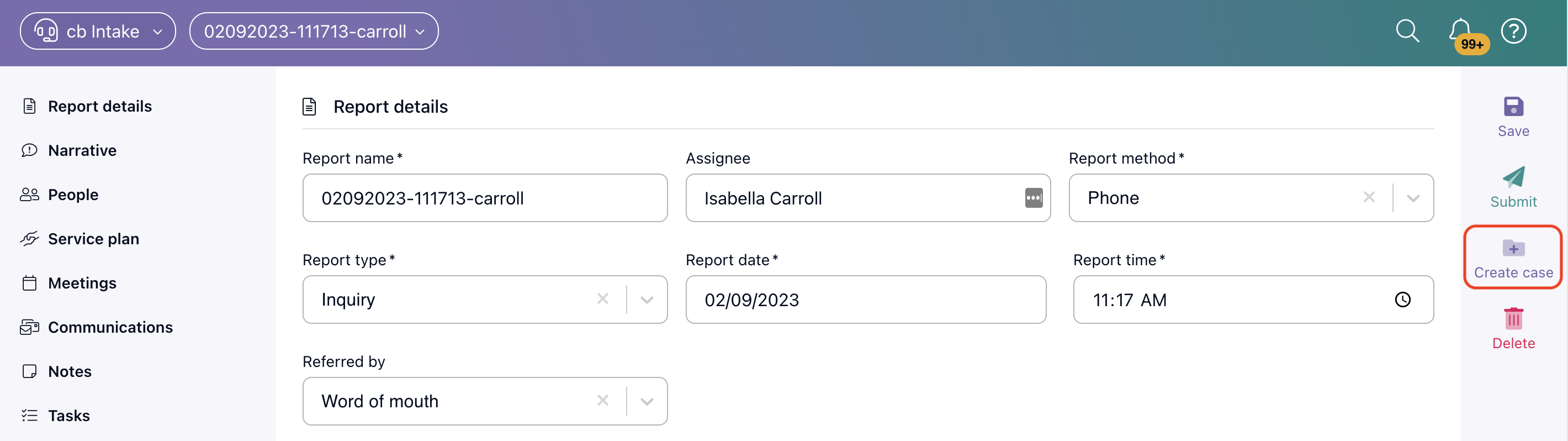Image resolution: width=1568 pixels, height=441 pixels.
Task: Clear the Word of mouth selection
Action: coord(602,401)
